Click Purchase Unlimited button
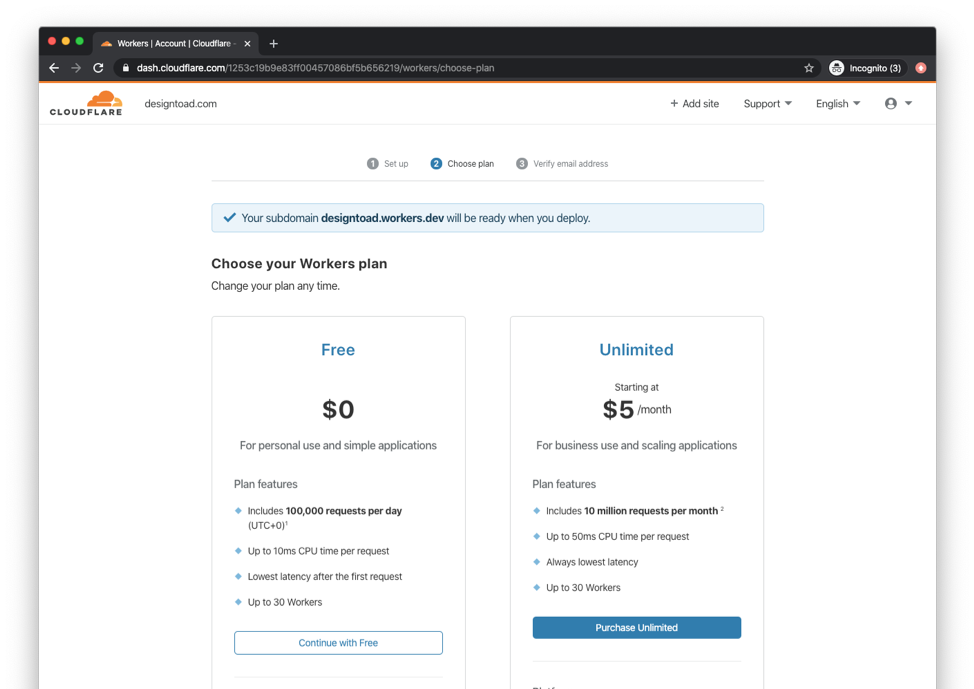This screenshot has width=974, height=689. pyautogui.click(x=636, y=628)
